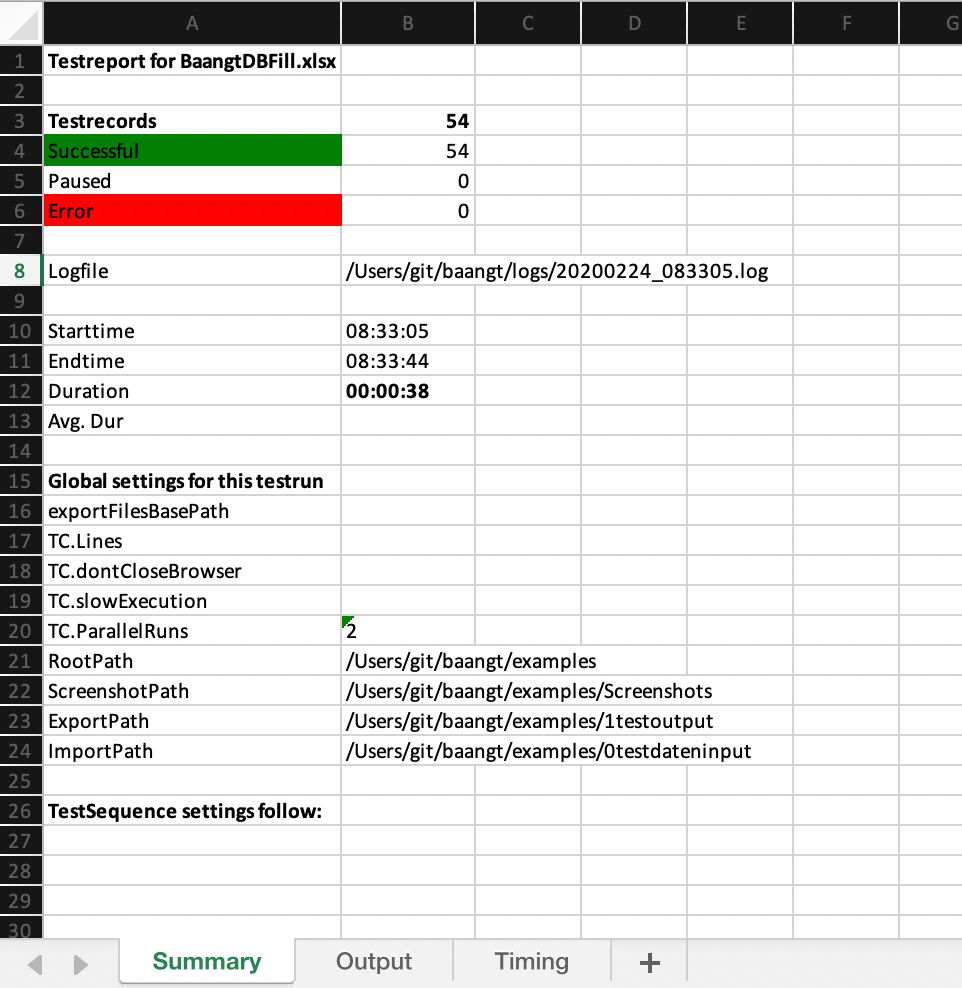Click the 'Logfile' label cell
The height and width of the screenshot is (988, 962).
(x=192, y=271)
